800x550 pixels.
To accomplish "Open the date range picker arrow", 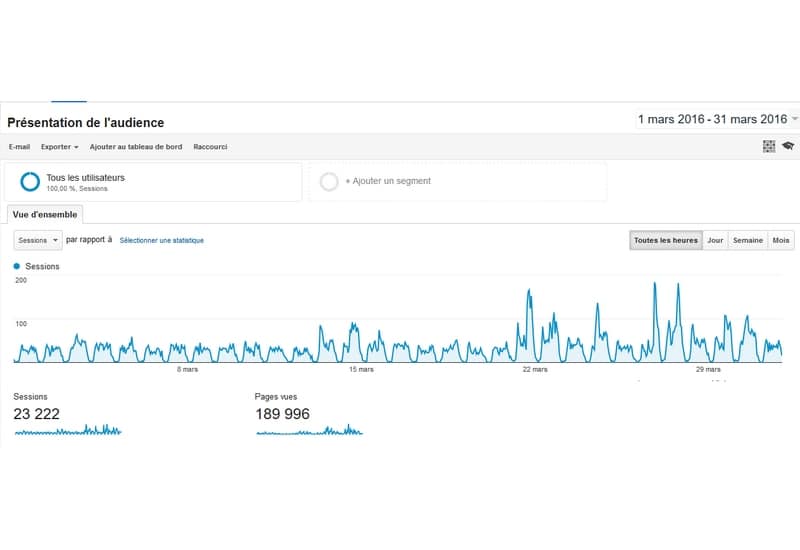I will point(794,119).
